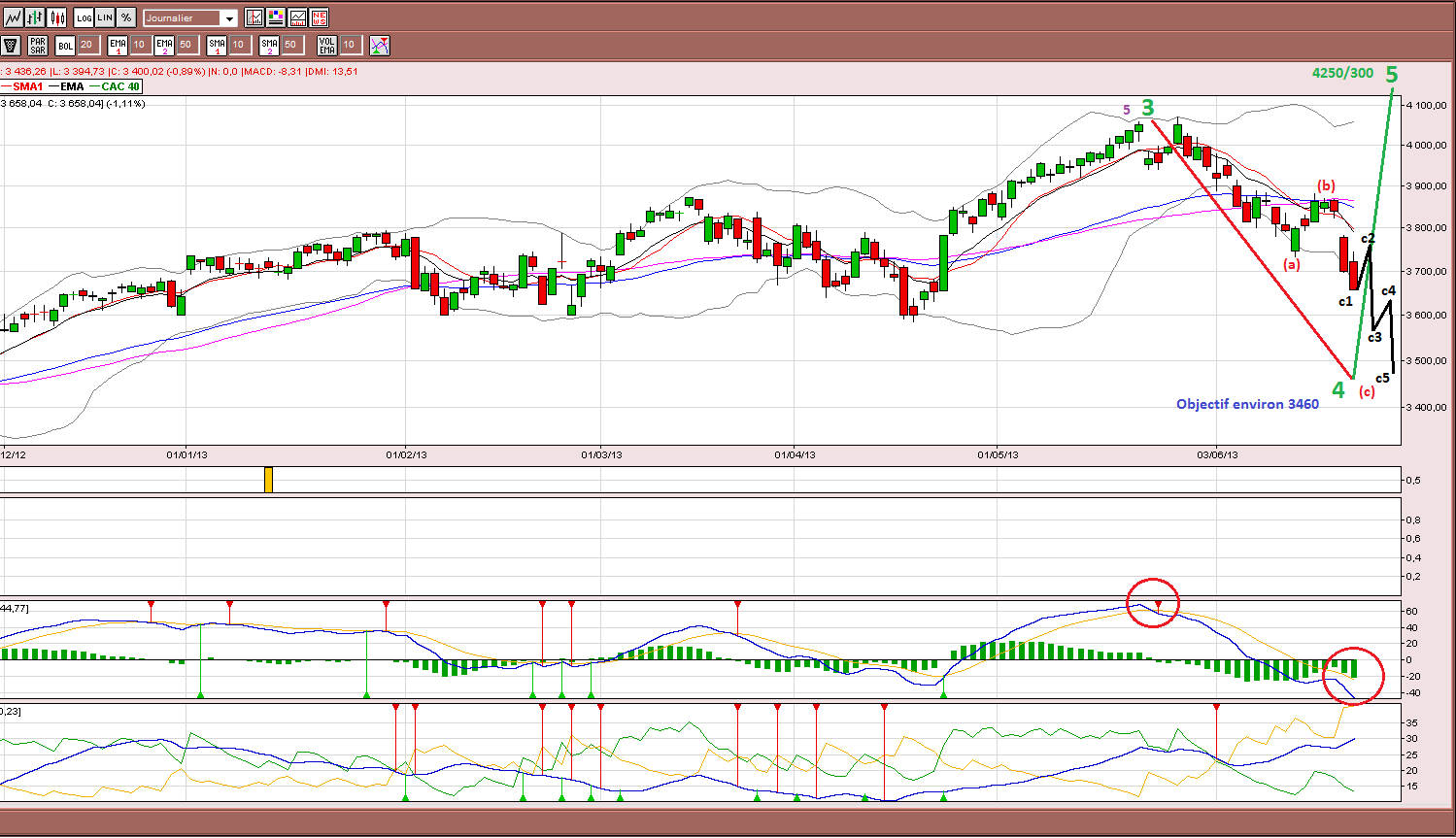Click the 01/01/13 date label
The width and height of the screenshot is (1456, 838).
coord(187,454)
